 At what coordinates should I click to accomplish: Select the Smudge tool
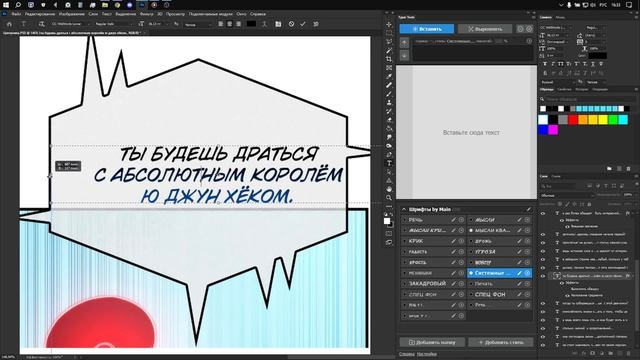click(389, 137)
